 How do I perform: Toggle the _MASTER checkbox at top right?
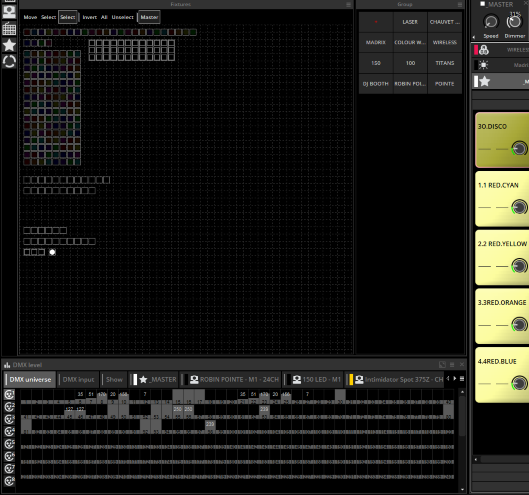click(x=482, y=4)
